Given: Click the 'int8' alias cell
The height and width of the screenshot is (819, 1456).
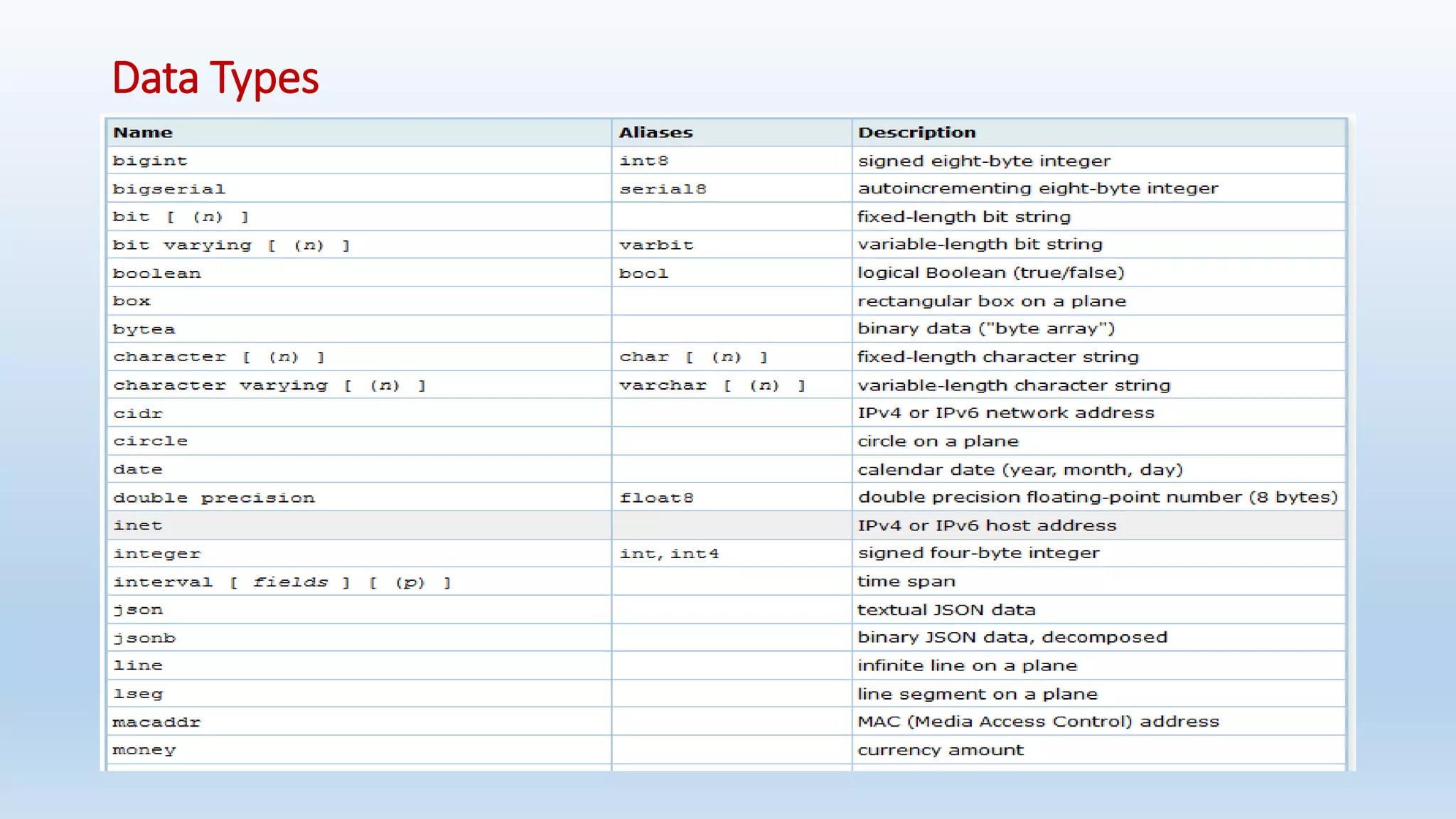Looking at the screenshot, I should 732,161.
